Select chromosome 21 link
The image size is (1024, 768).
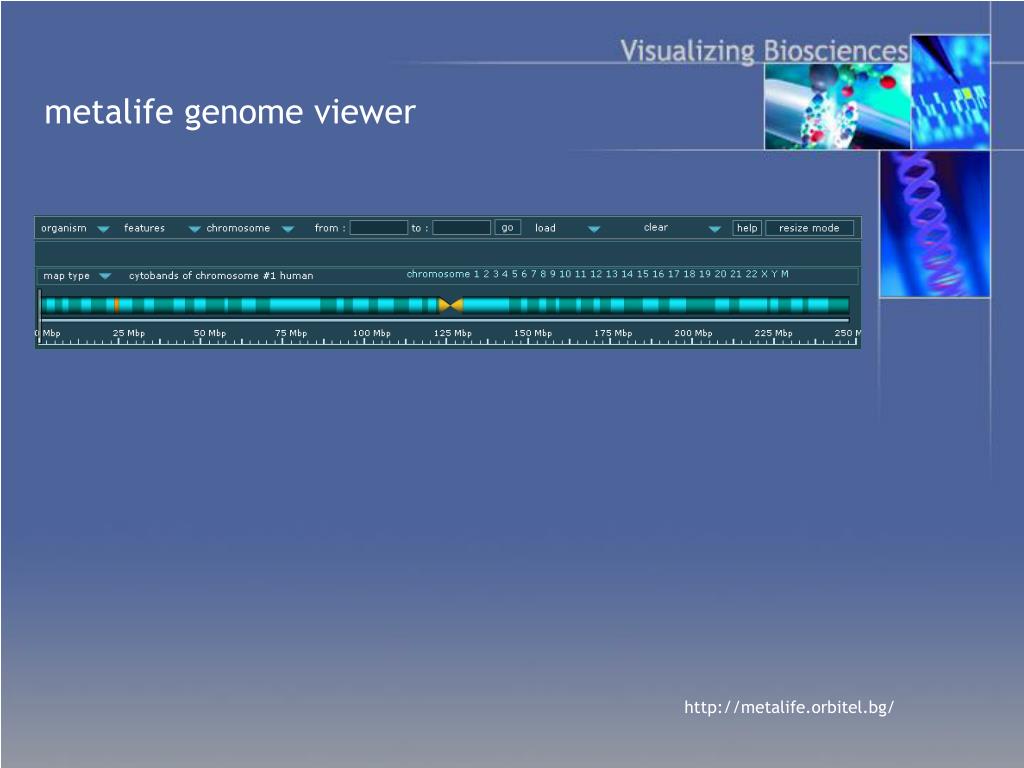pos(736,274)
